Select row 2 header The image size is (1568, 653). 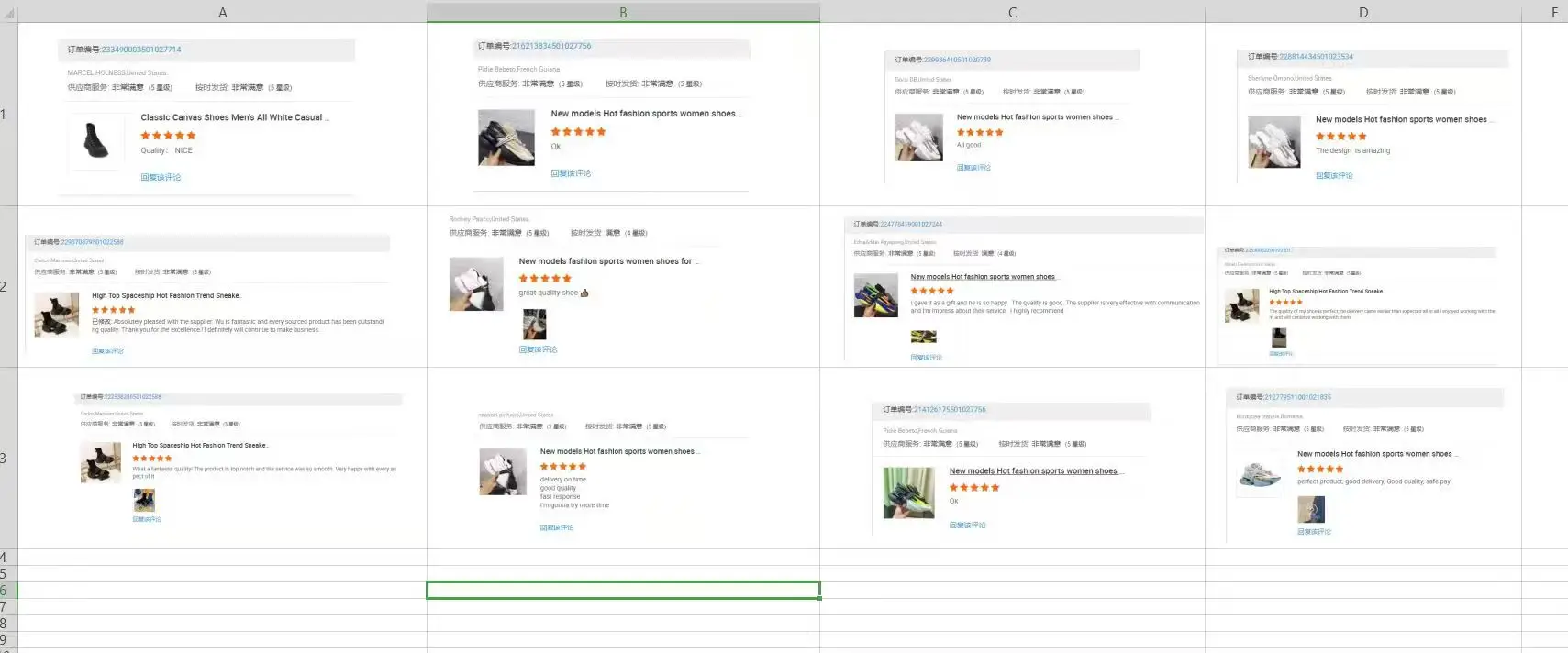8,286
